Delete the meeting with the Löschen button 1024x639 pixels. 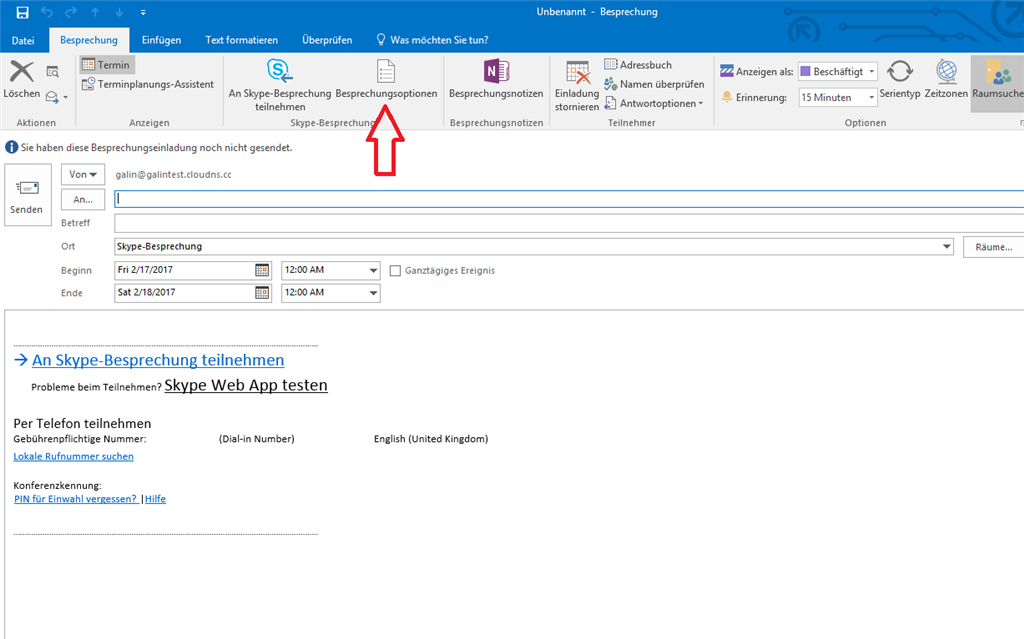[22, 80]
